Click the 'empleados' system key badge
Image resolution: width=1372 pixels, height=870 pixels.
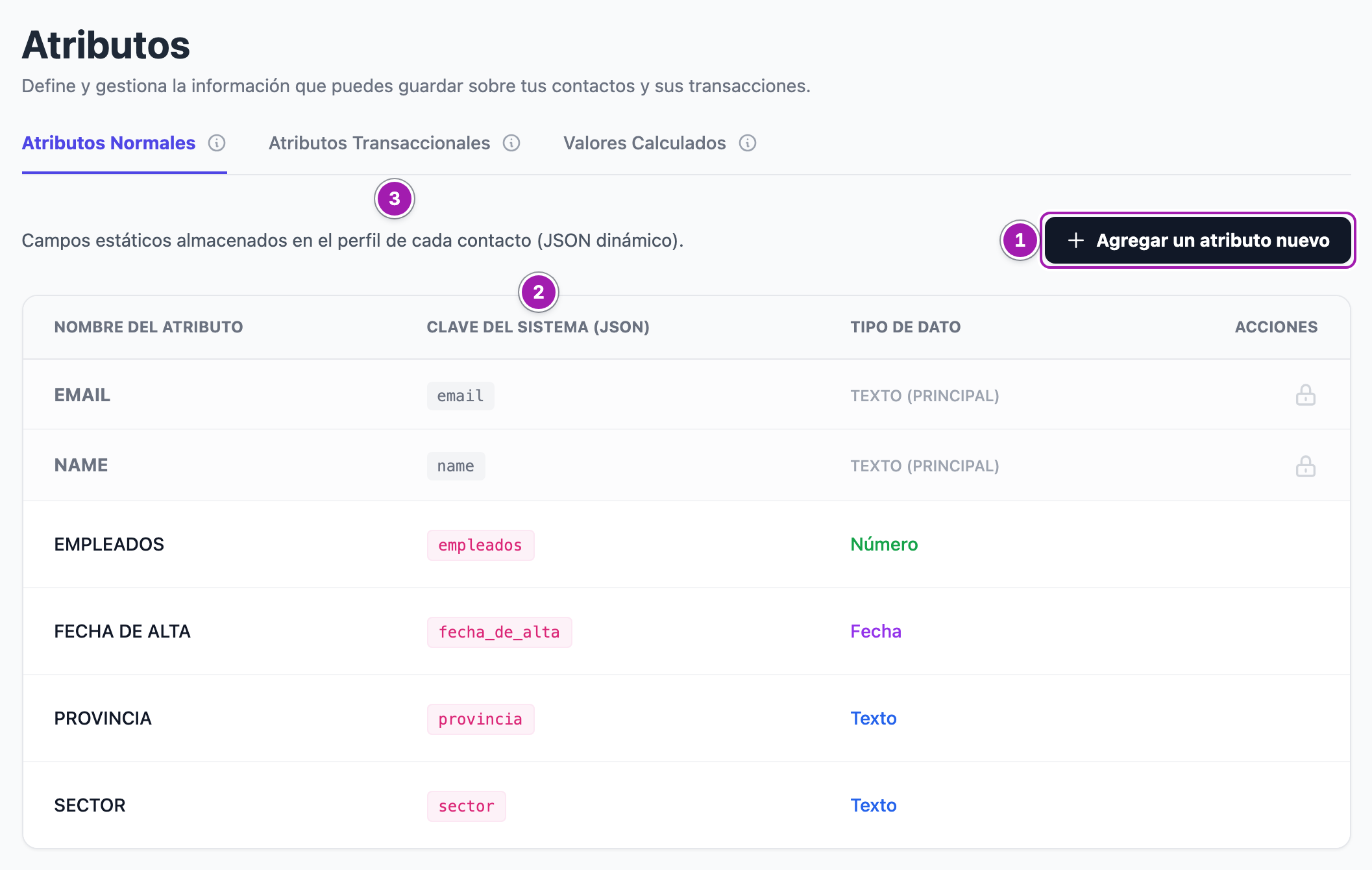pos(480,545)
